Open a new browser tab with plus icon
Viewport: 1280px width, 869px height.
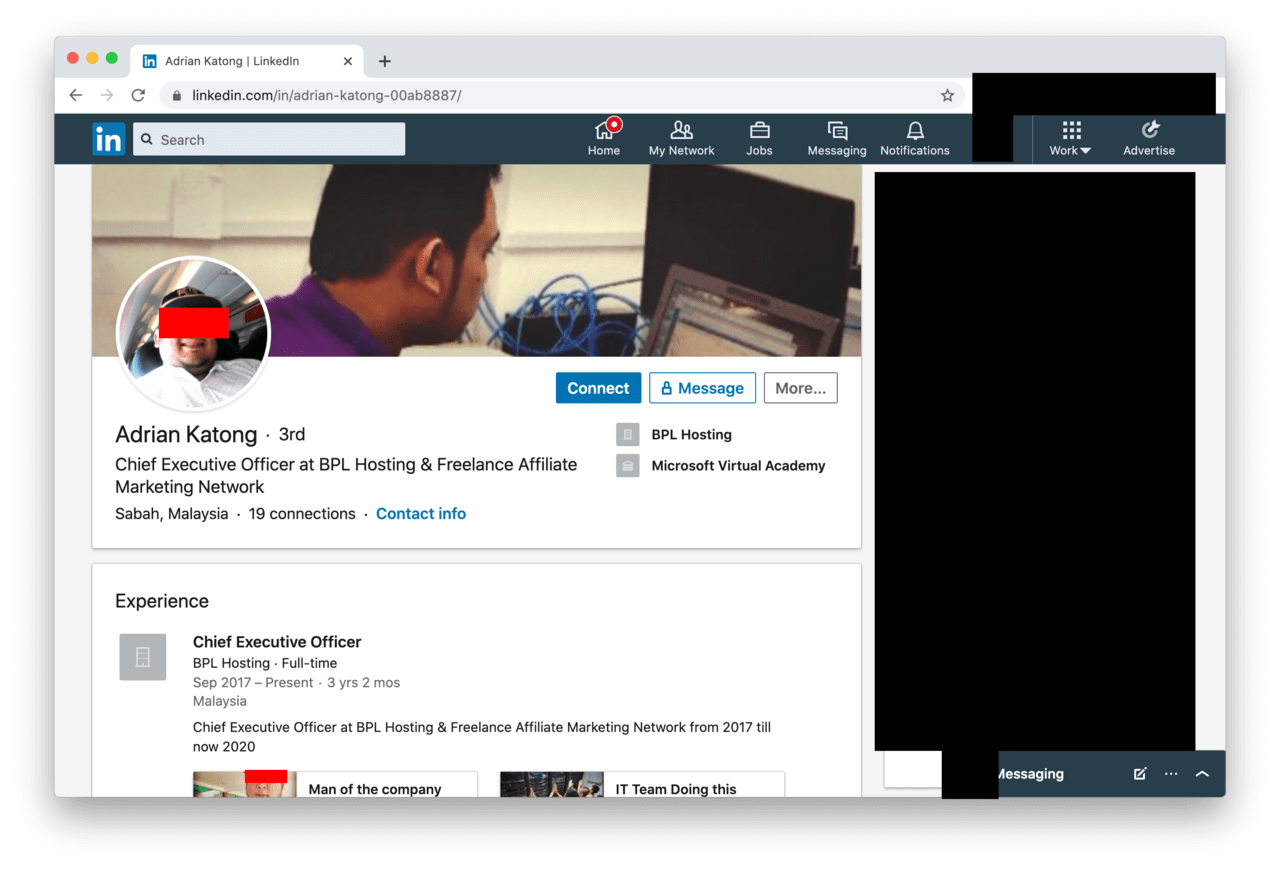[x=384, y=61]
